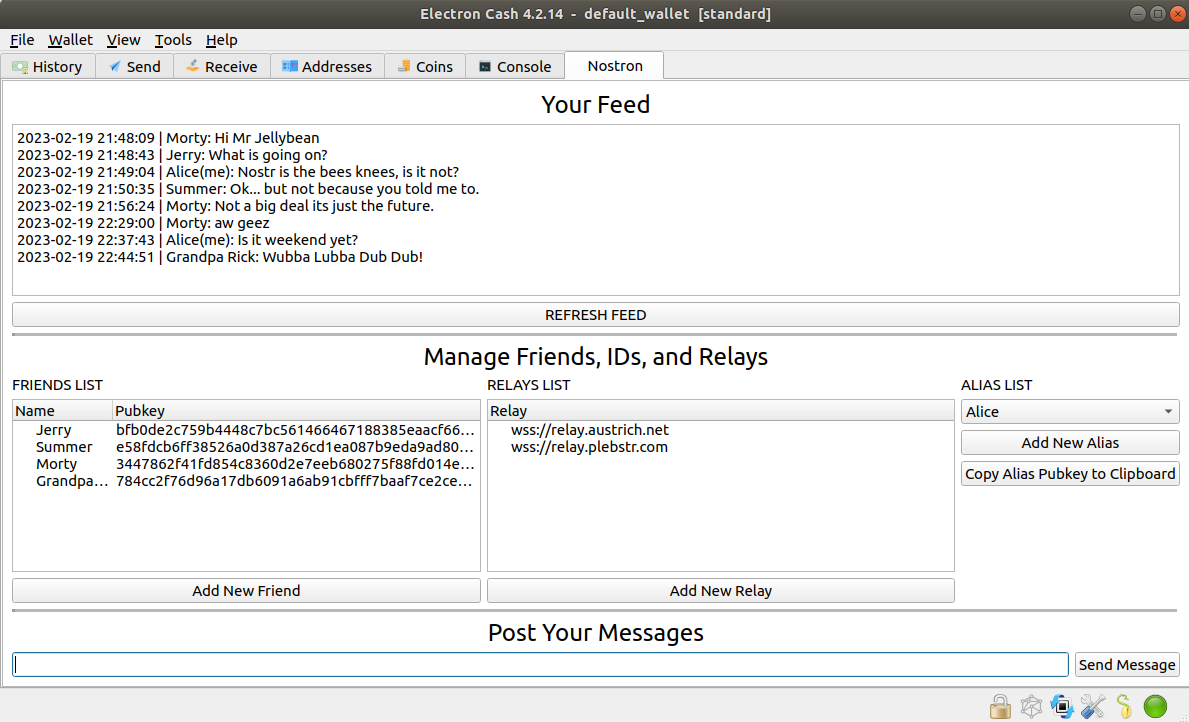
Task: Open the Tools menu
Action: click(173, 40)
